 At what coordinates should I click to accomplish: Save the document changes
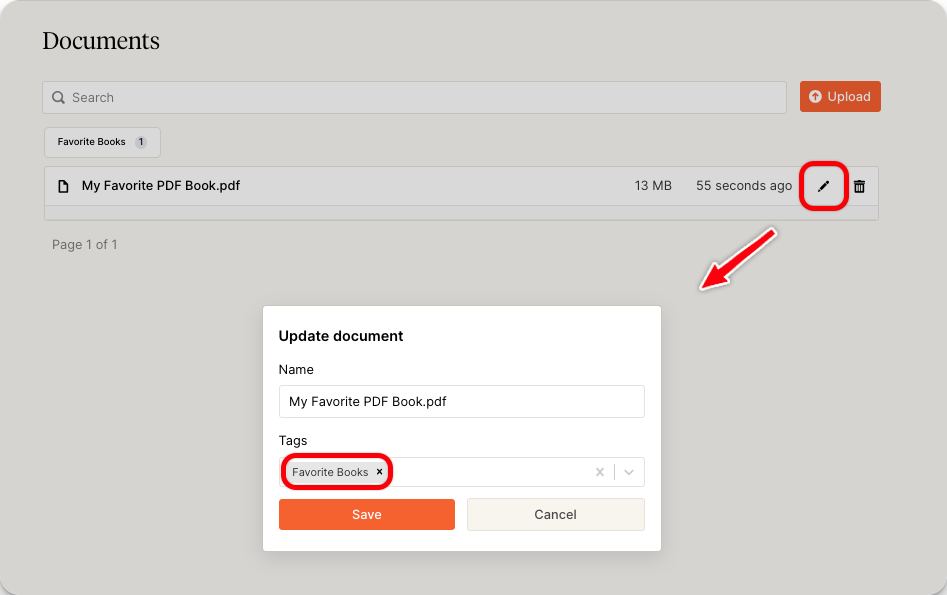(366, 514)
